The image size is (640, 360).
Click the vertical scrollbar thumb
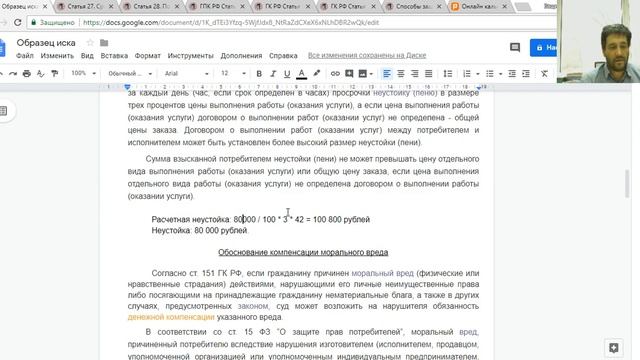627,183
